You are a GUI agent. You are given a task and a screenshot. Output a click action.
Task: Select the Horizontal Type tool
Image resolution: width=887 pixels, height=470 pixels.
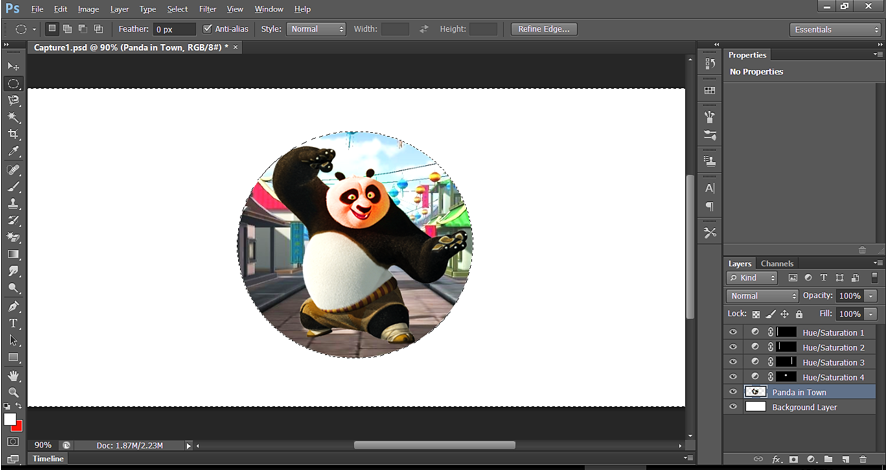pyautogui.click(x=13, y=324)
